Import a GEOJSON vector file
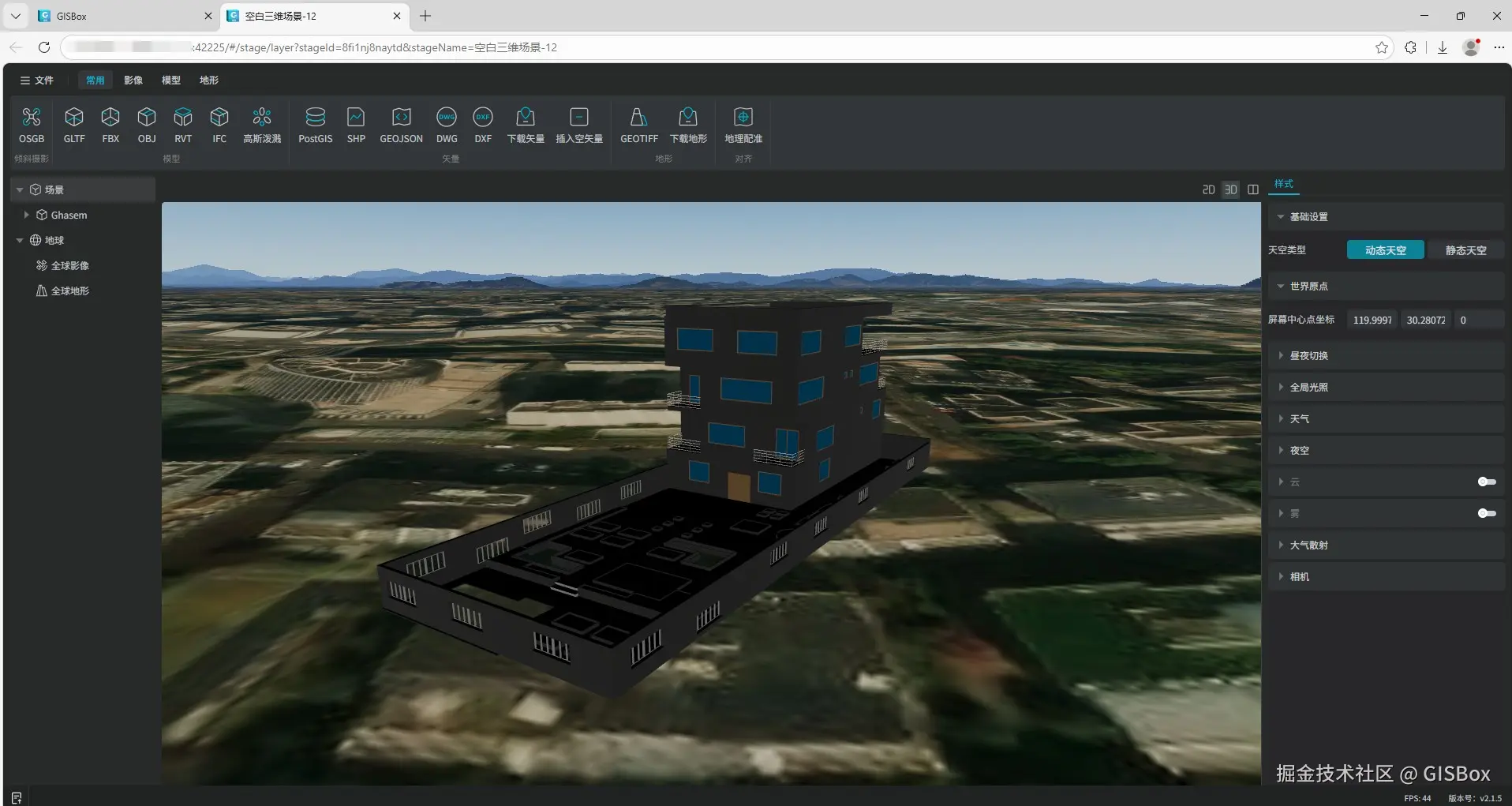 tap(402, 126)
